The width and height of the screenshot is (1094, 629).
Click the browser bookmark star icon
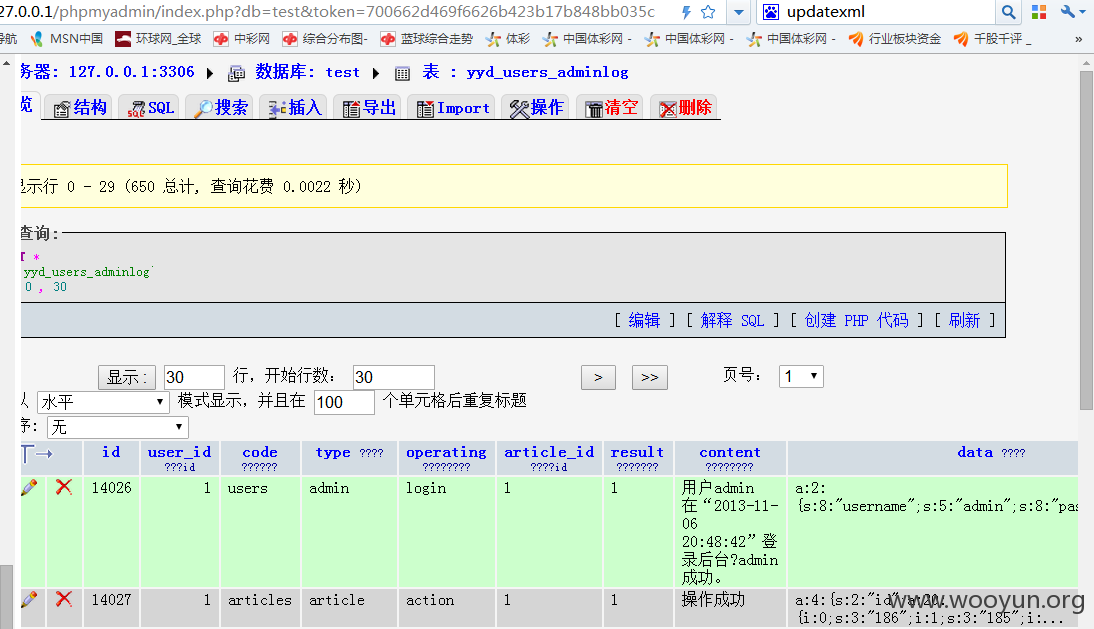[707, 12]
